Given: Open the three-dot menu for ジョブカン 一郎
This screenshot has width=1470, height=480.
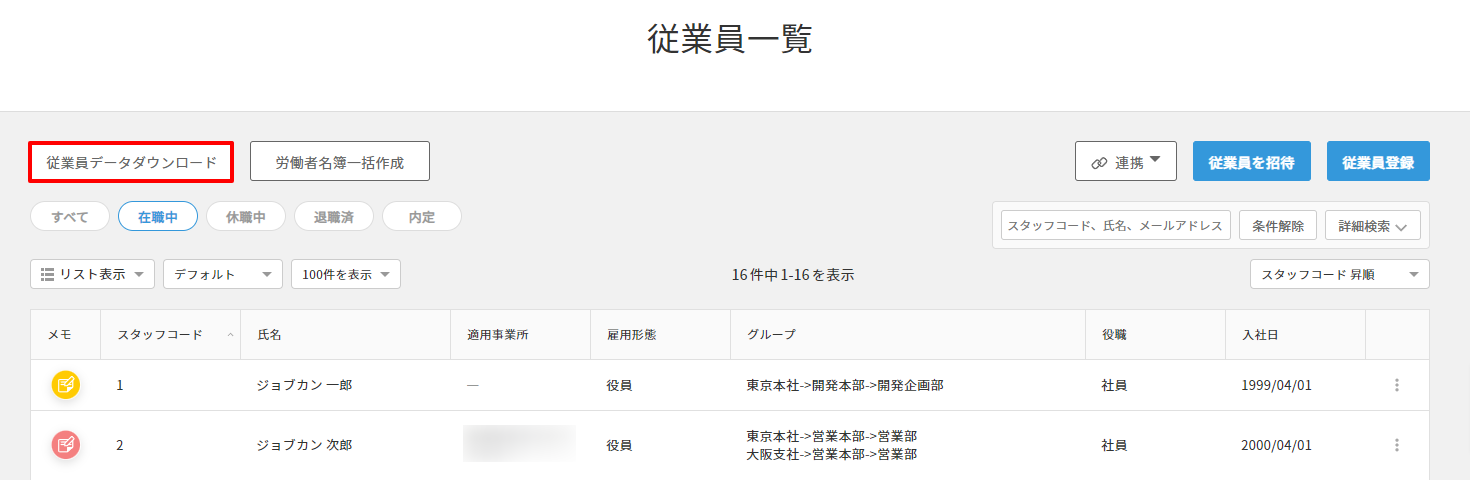Looking at the screenshot, I should click(x=1397, y=385).
